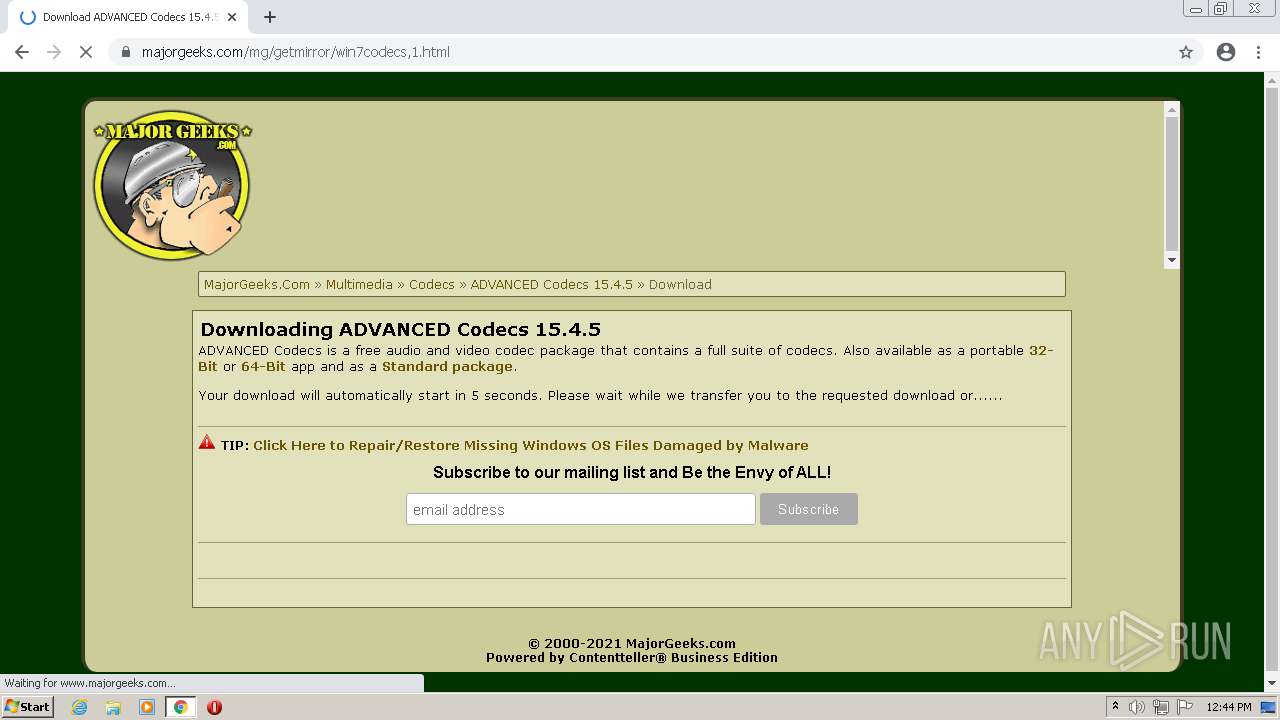Click the red antivirus icon on the taskbar

tap(214, 707)
